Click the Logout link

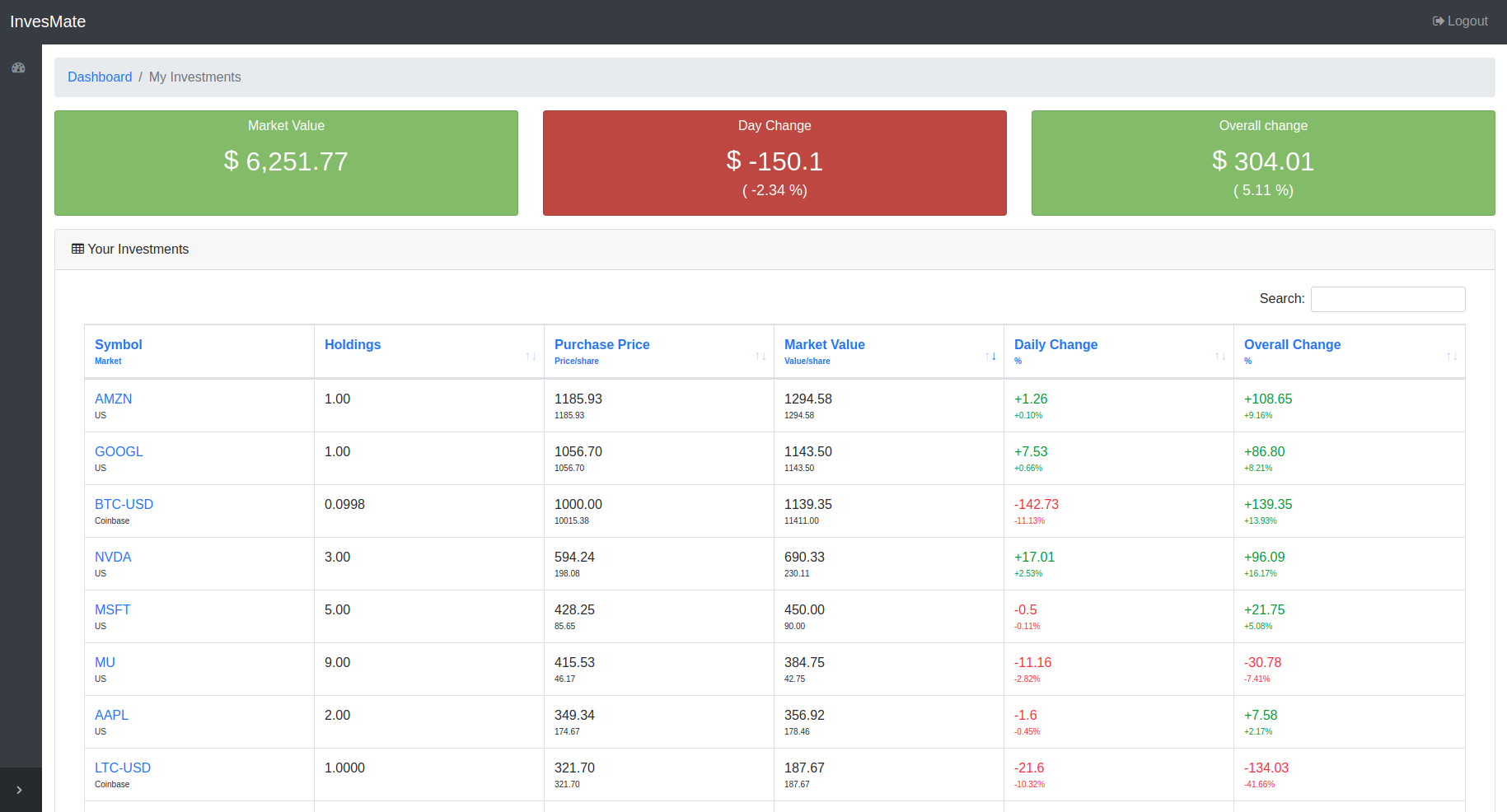click(1460, 21)
